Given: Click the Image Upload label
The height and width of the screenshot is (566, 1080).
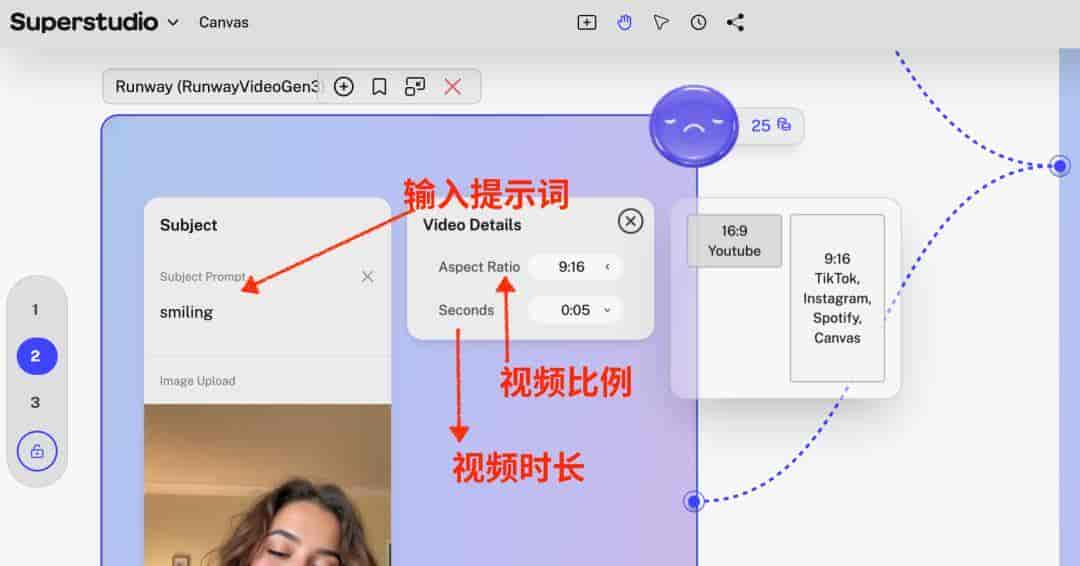Looking at the screenshot, I should 198,381.
